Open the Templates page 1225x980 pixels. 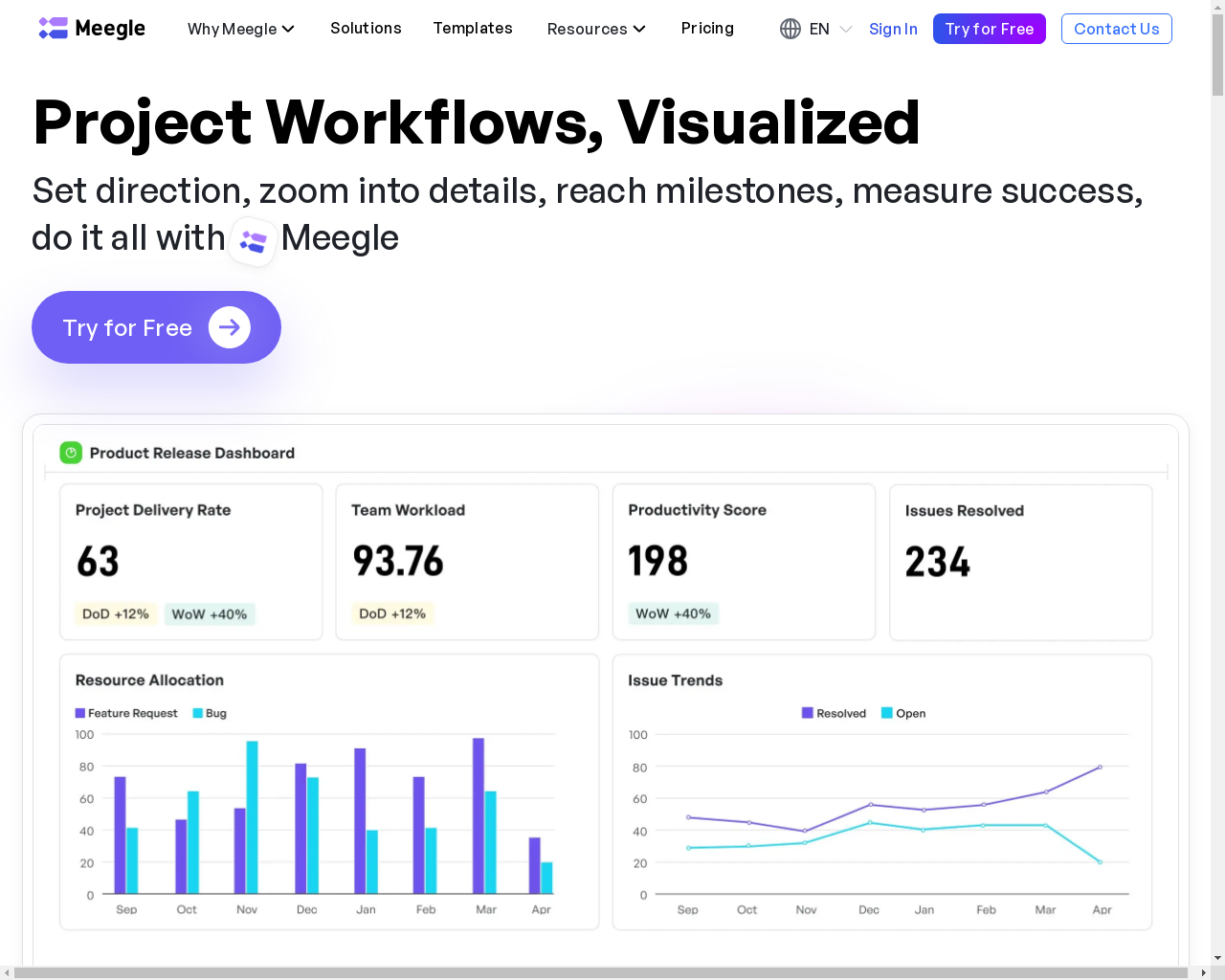pyautogui.click(x=473, y=29)
